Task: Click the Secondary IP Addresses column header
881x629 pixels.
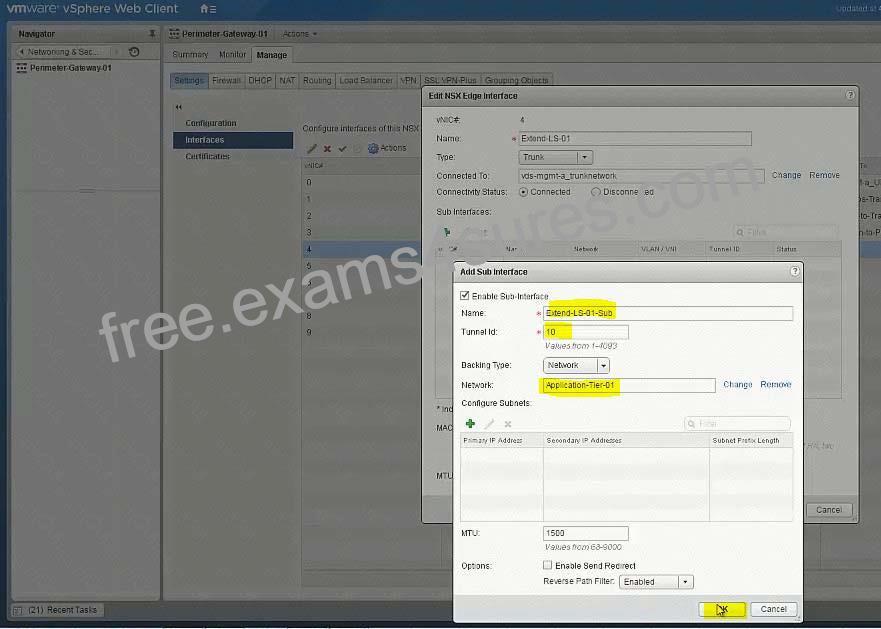Action: coord(626,440)
